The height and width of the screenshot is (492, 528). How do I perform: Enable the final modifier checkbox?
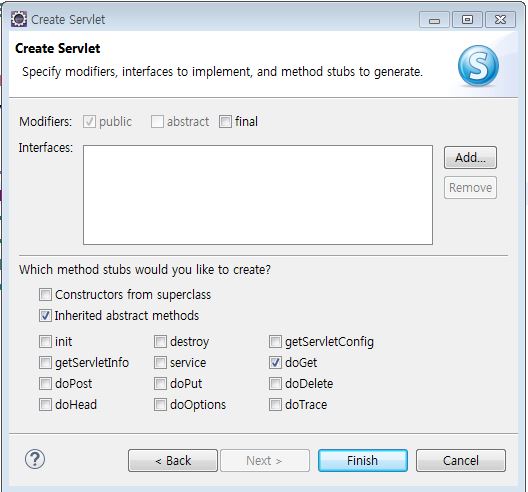[x=225, y=122]
